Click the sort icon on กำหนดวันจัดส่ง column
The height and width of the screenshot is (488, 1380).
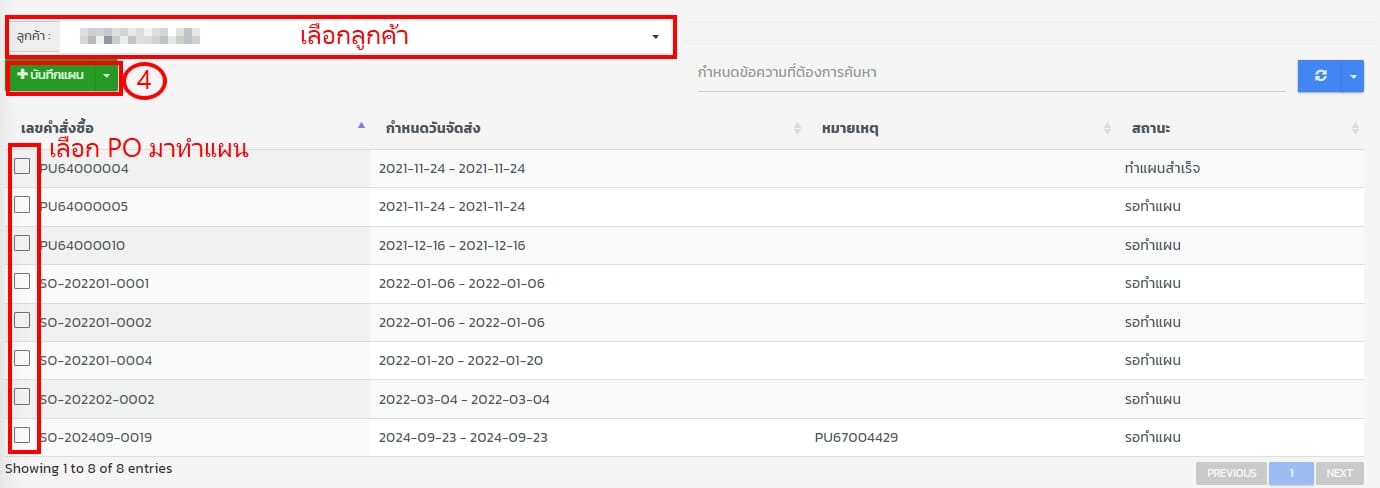tap(797, 128)
